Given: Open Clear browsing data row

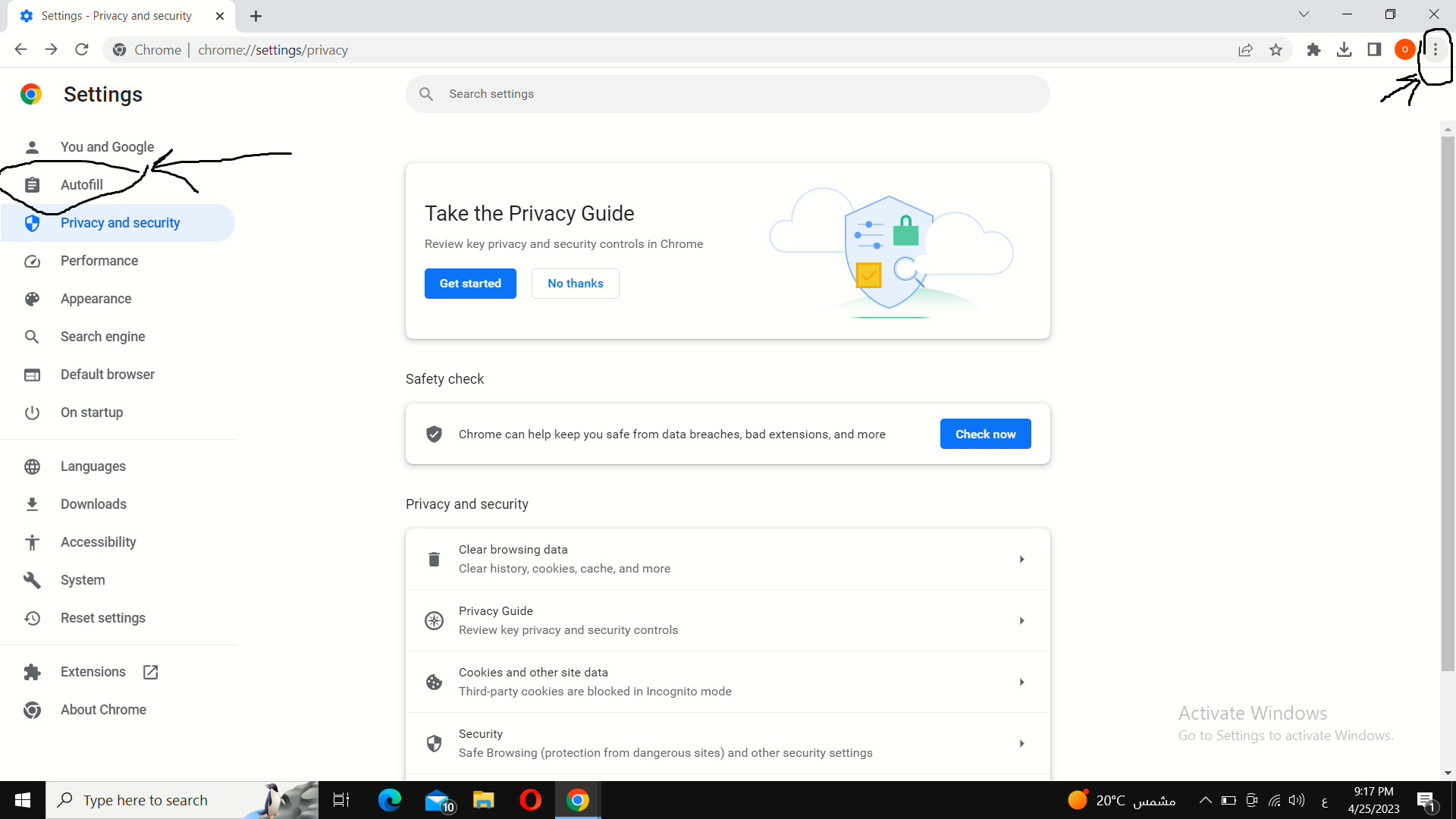Looking at the screenshot, I should (728, 559).
